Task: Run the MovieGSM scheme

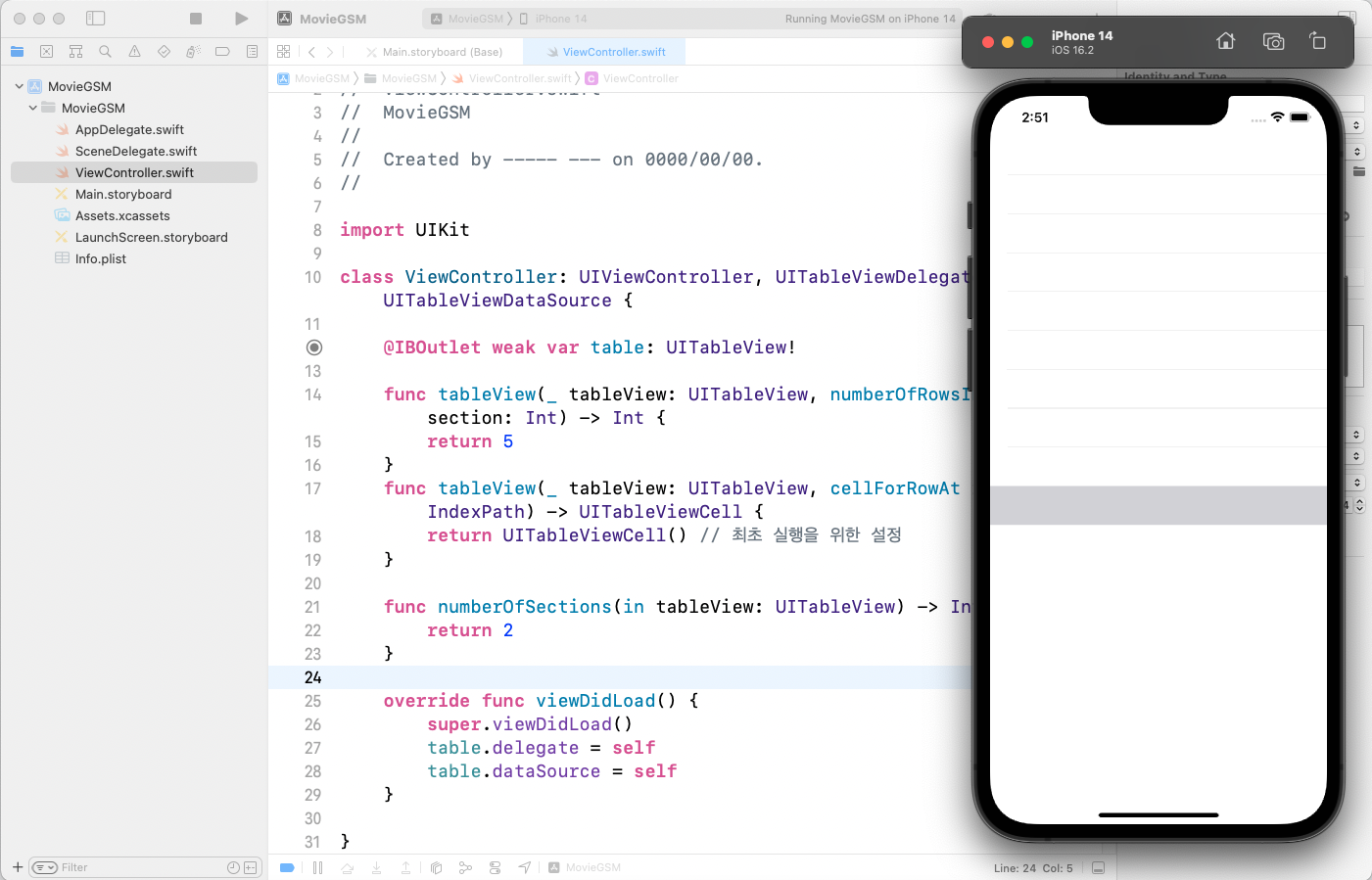Action: (241, 19)
